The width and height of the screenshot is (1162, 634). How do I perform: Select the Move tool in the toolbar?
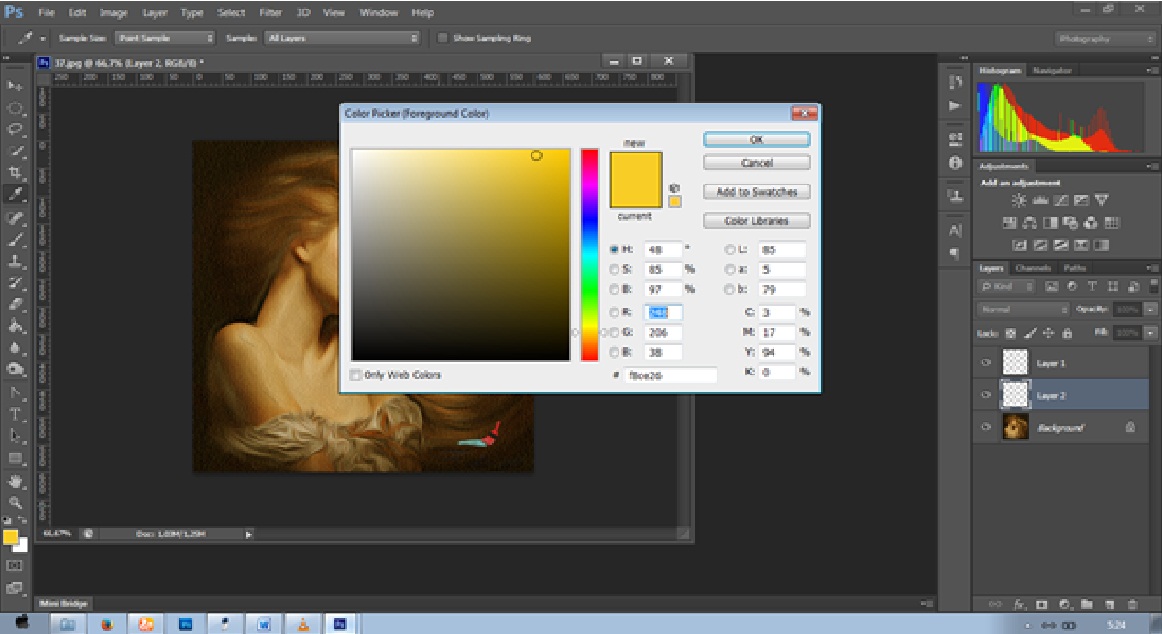16,87
